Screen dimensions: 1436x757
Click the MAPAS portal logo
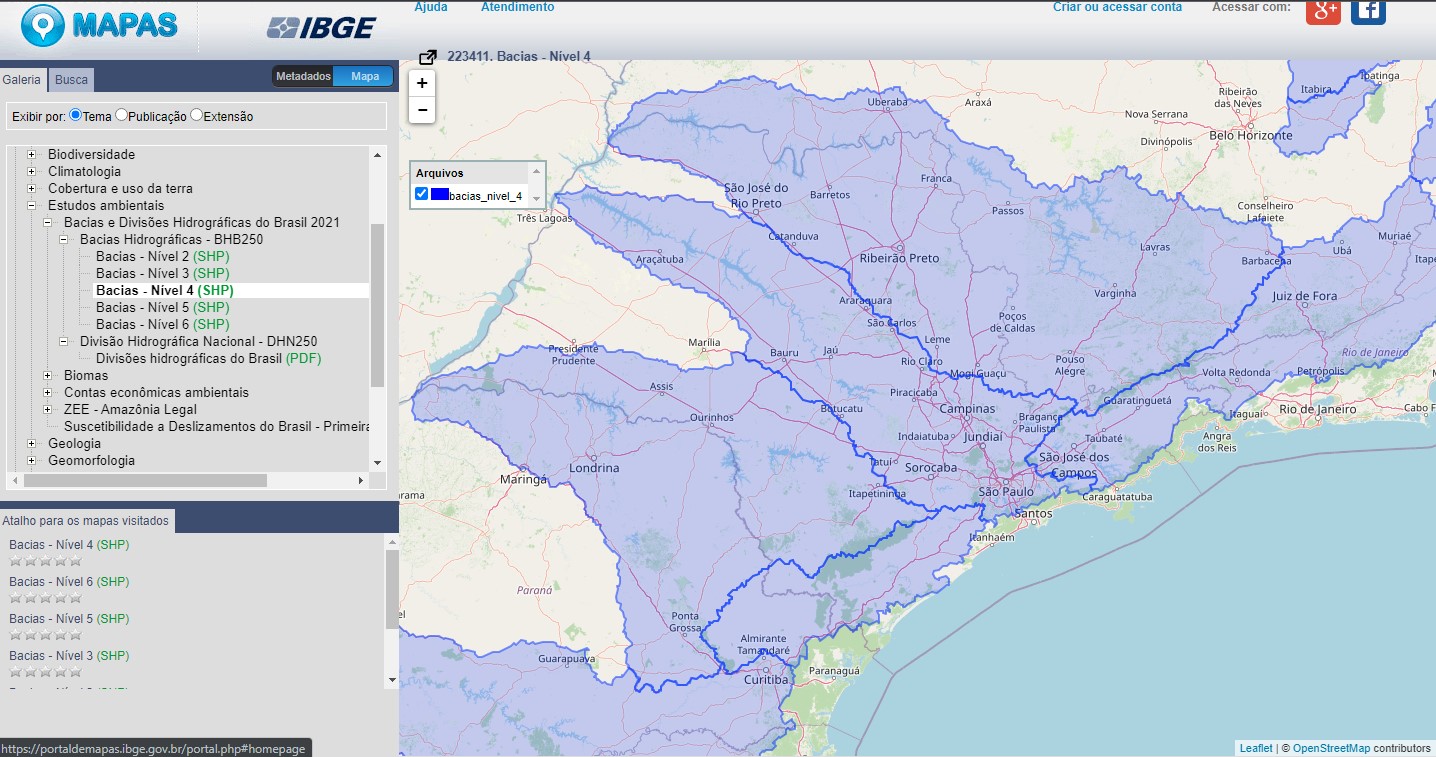click(99, 25)
